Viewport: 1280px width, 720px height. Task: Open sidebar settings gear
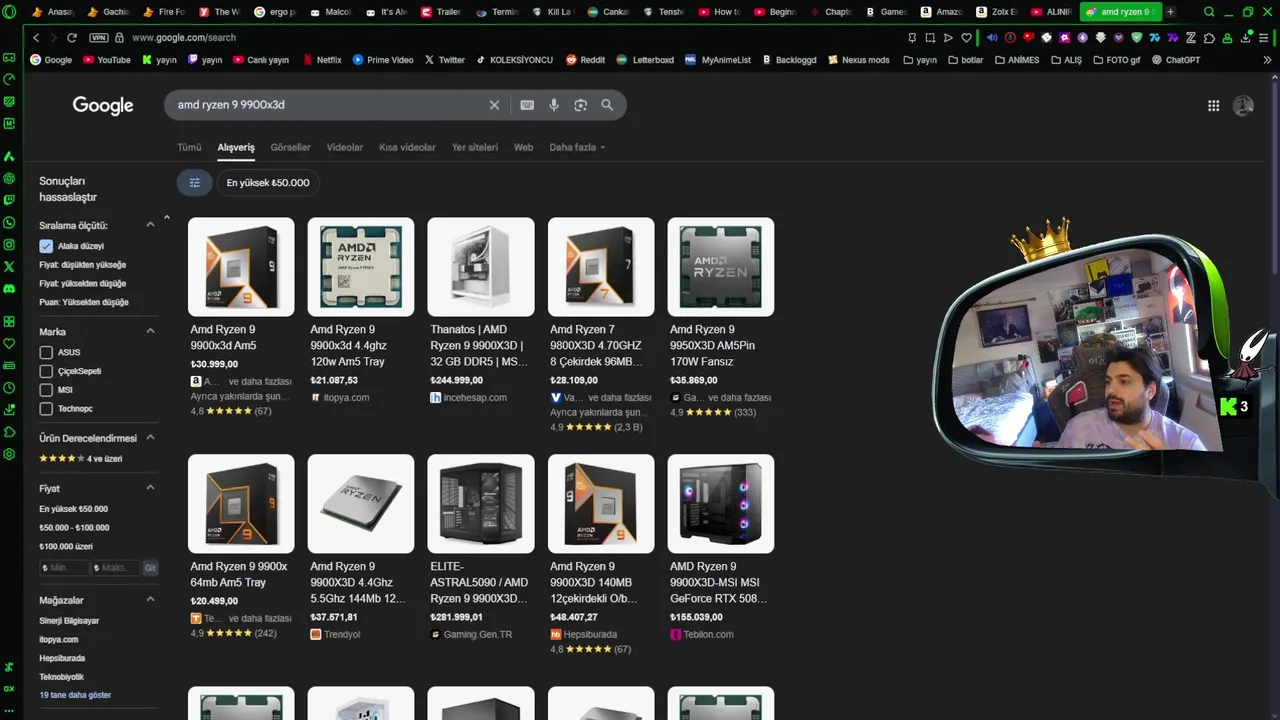click(x=9, y=454)
